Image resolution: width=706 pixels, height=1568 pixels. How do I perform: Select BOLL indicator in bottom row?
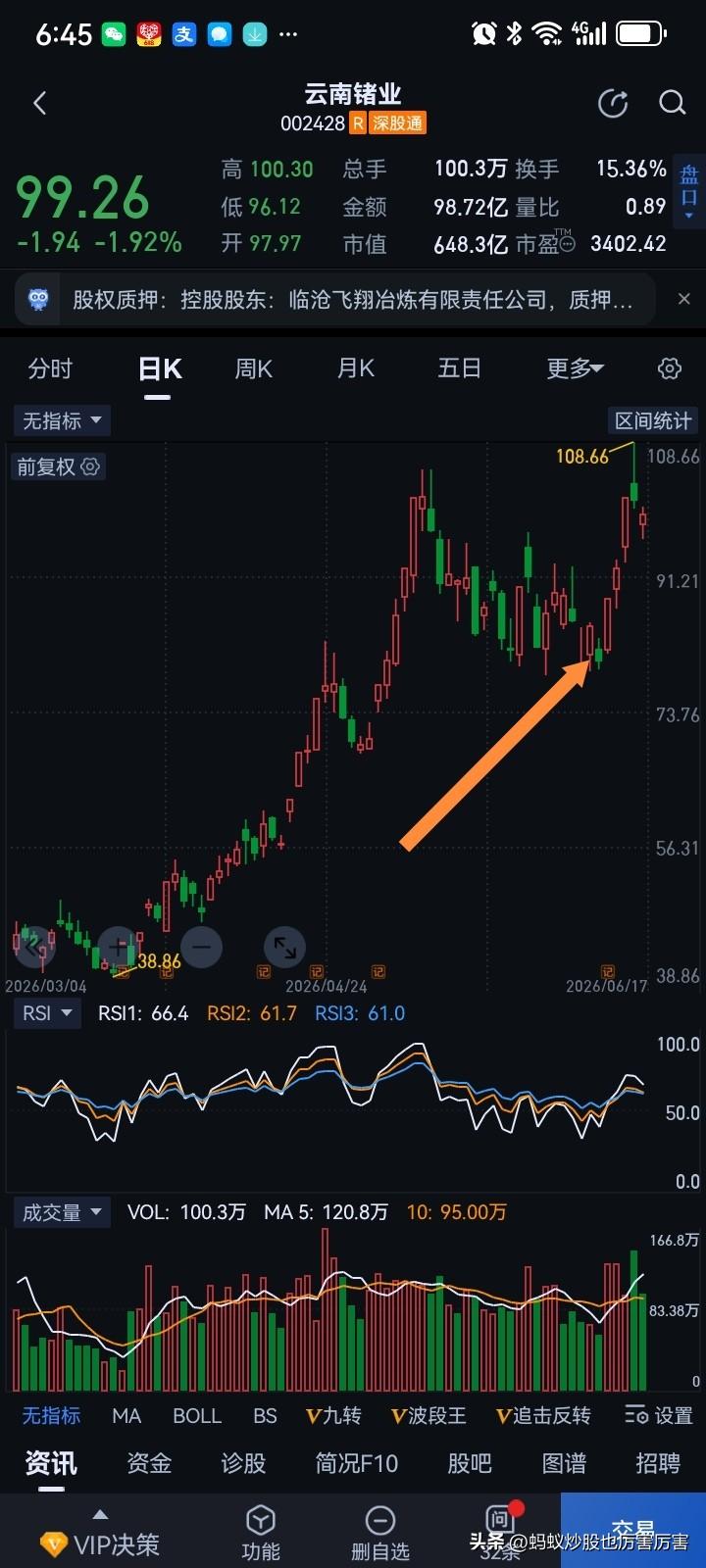(x=197, y=1415)
